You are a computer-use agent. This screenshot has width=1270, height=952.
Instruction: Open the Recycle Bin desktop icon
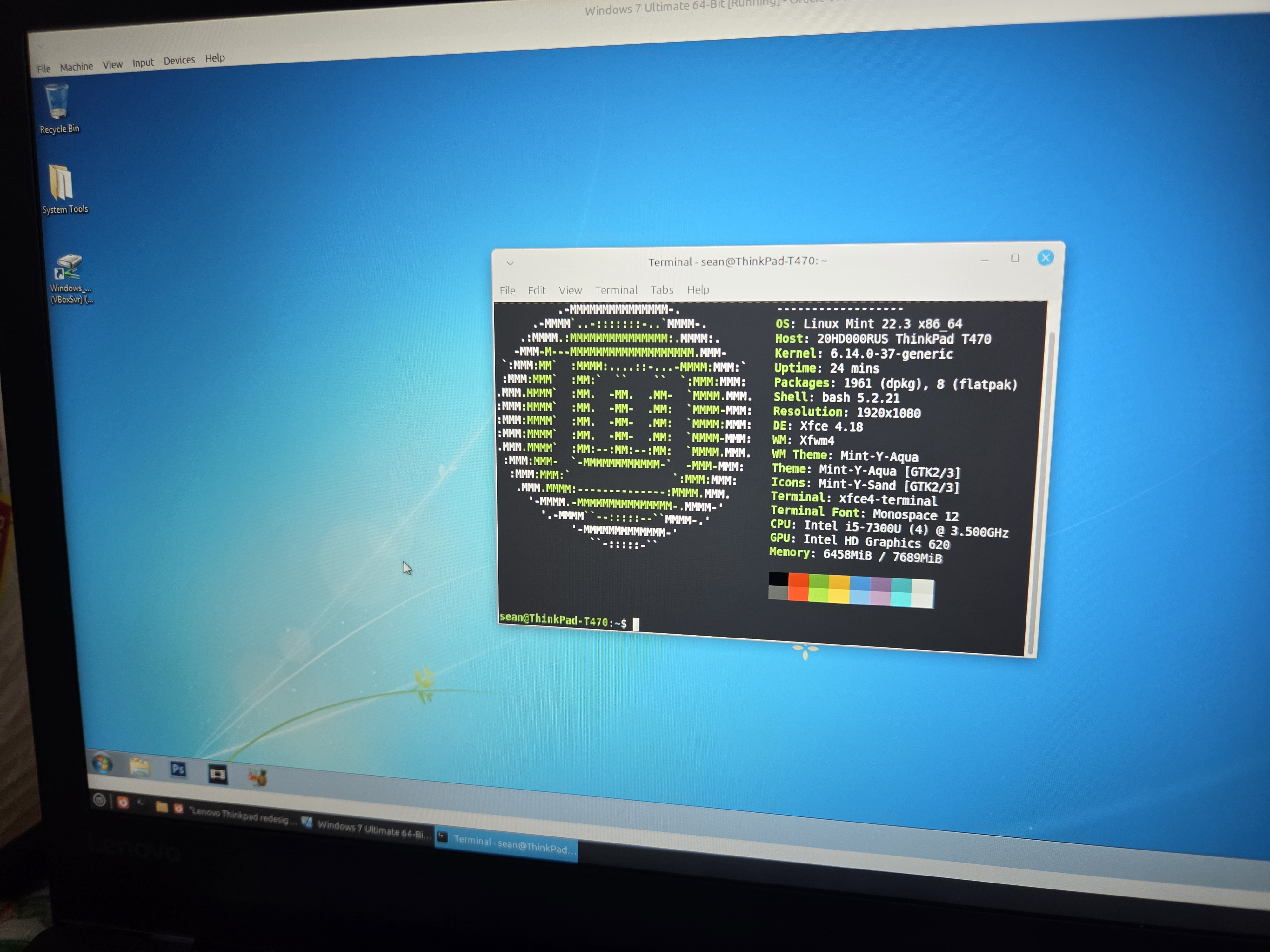tap(58, 109)
